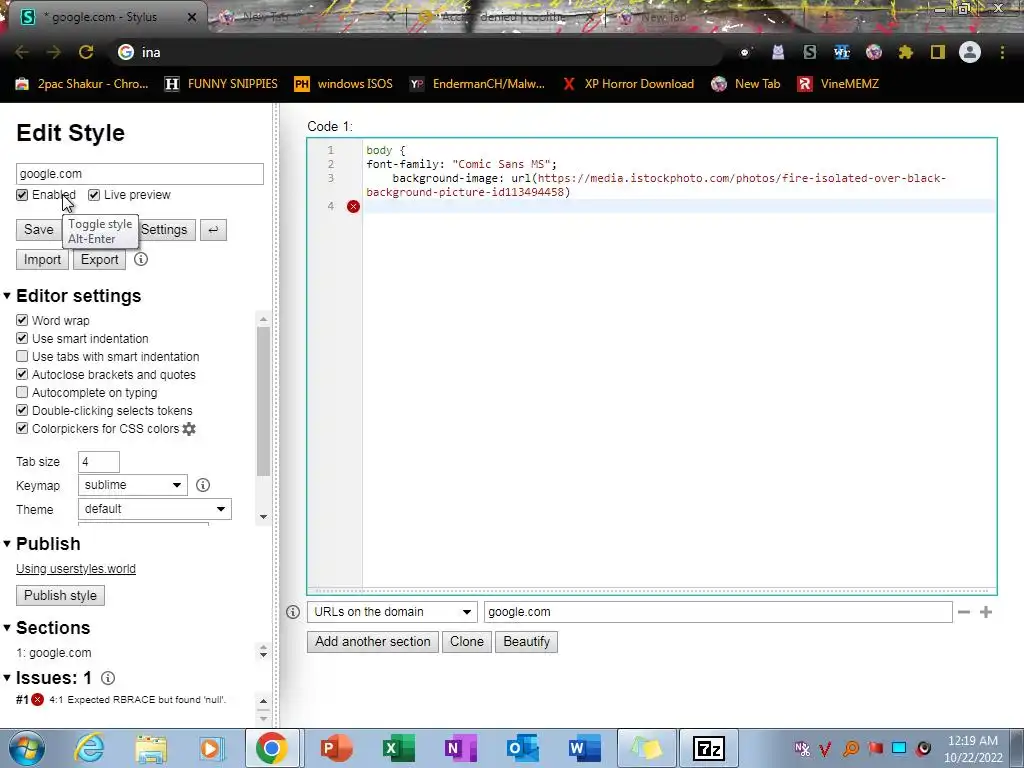Click the red error icon for issue #1
Viewport: 1024px width, 768px height.
[38, 700]
